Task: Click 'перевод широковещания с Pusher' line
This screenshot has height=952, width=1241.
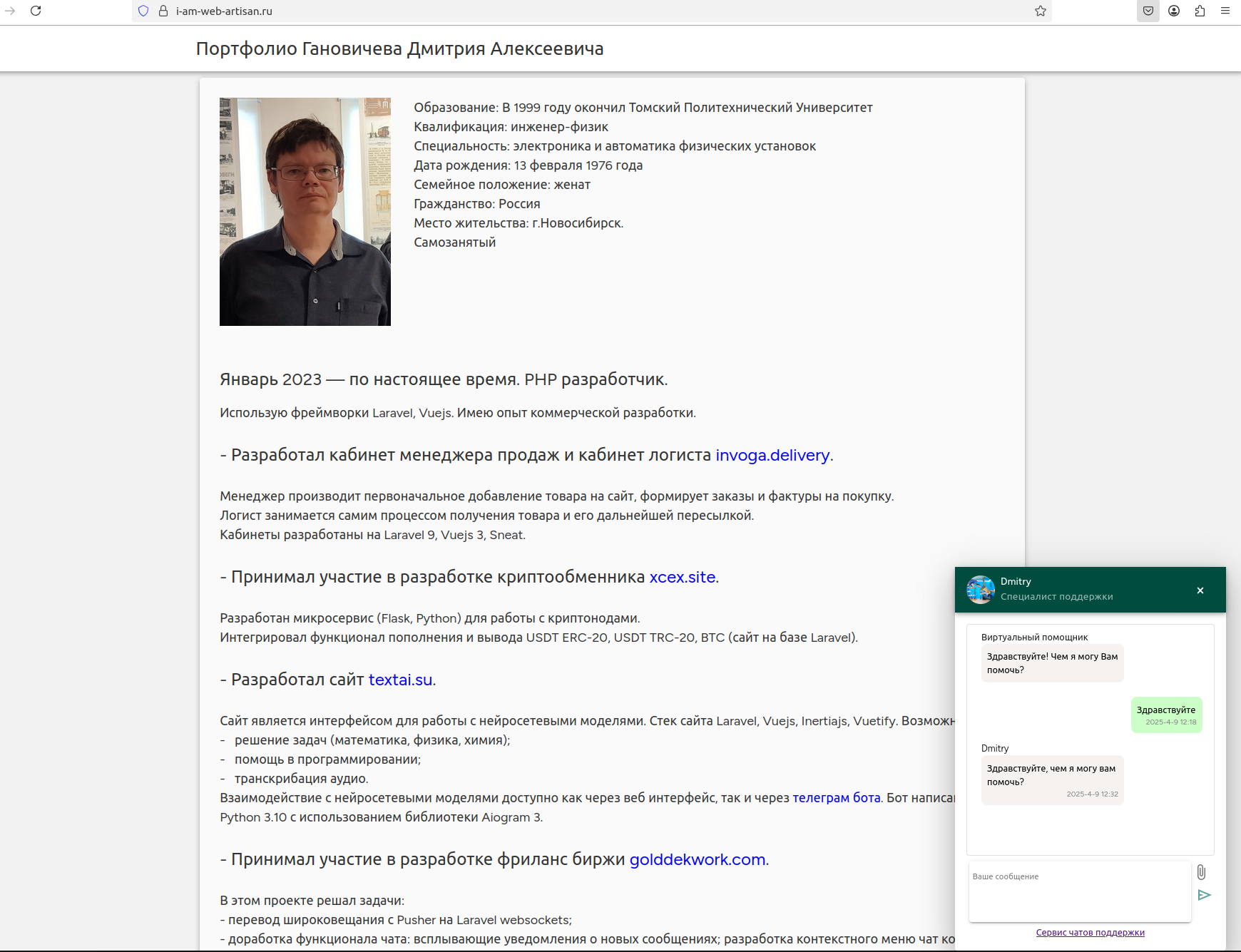Action: (x=396, y=920)
